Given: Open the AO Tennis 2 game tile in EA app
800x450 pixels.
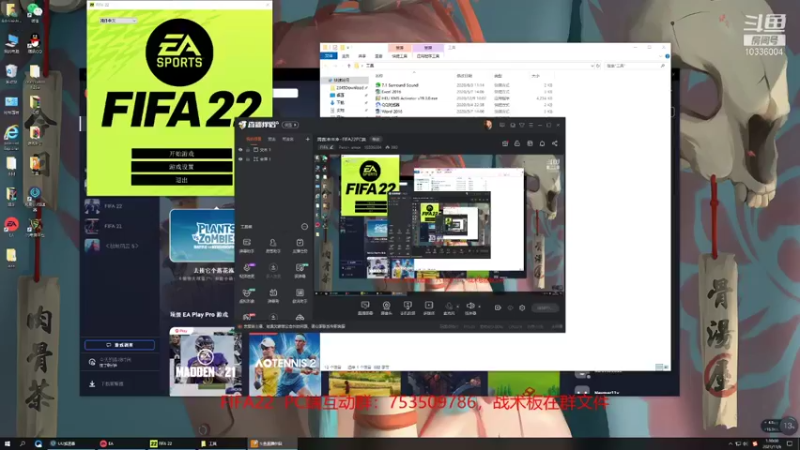Looking at the screenshot, I should [284, 364].
